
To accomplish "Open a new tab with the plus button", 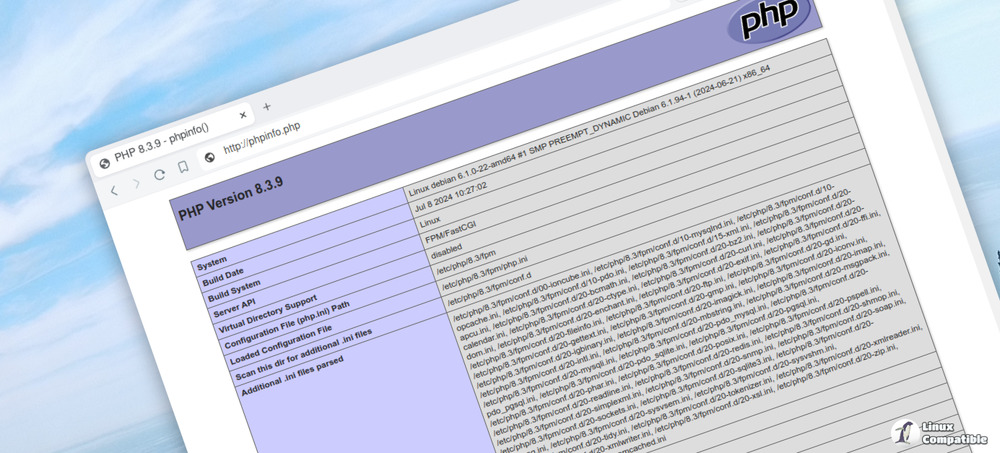I will tap(267, 106).
